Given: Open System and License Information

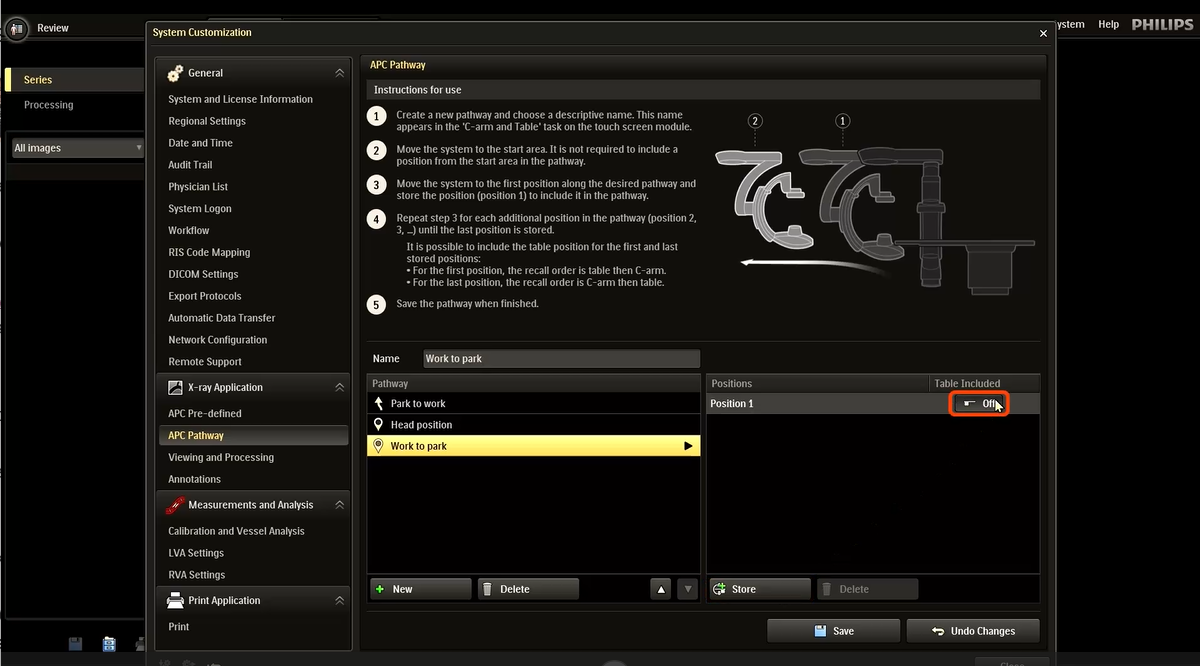Looking at the screenshot, I should pyautogui.click(x=240, y=99).
